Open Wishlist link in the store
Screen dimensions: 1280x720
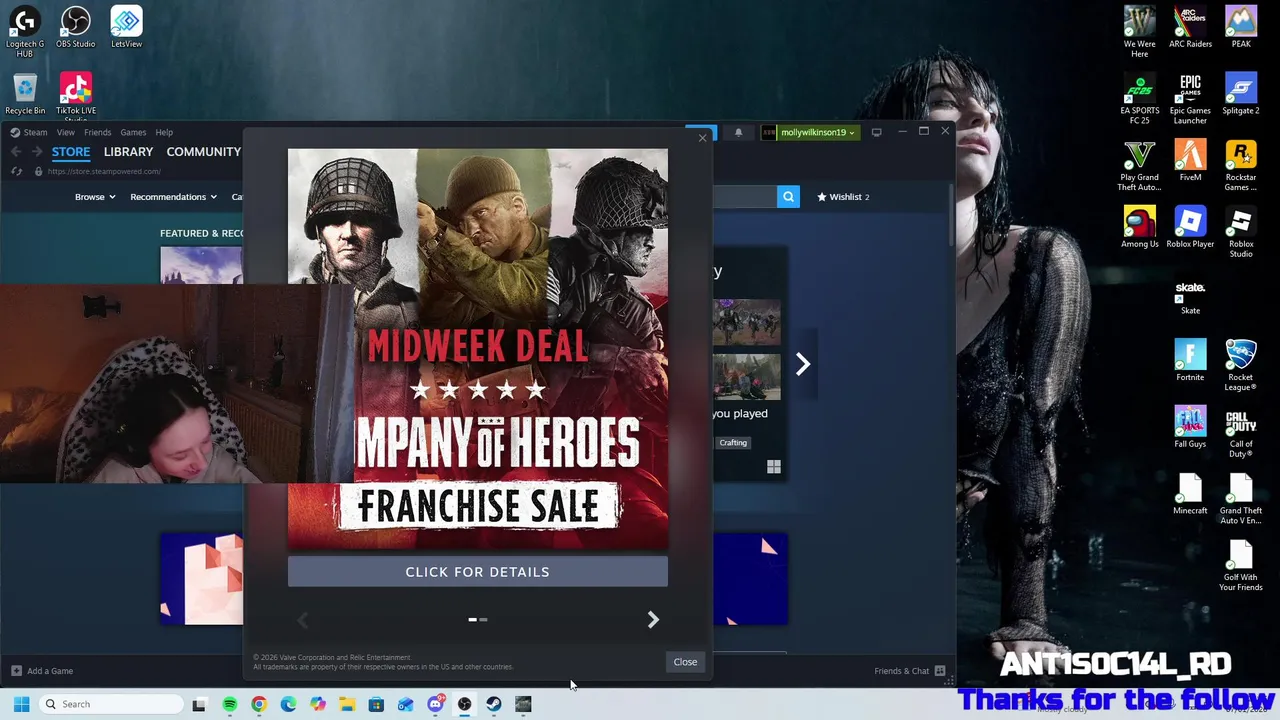coord(843,197)
